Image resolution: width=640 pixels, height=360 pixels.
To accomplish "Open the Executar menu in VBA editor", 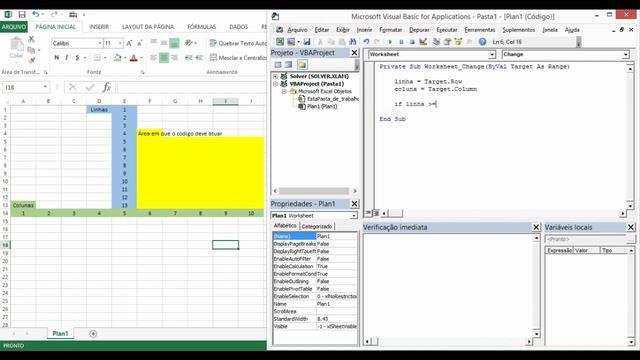I will click(x=447, y=30).
